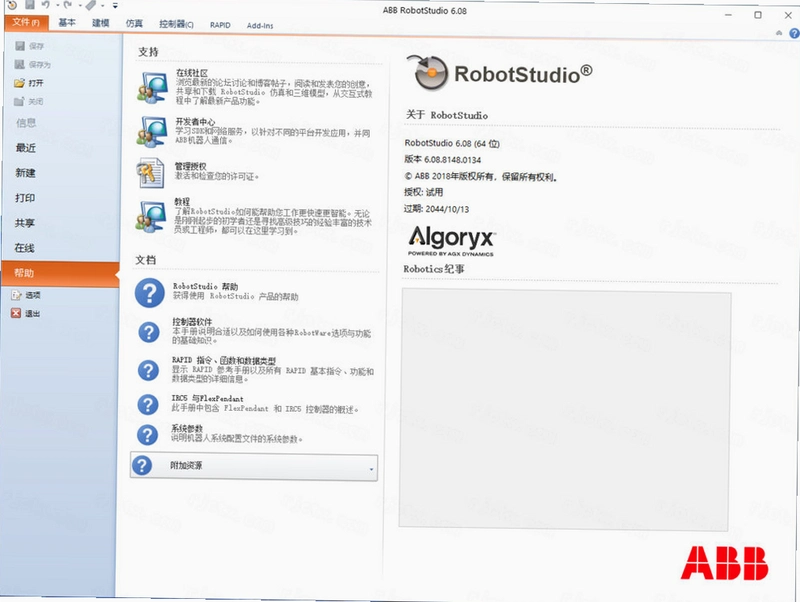Click the redo arrow in quick access toolbar
The width and height of the screenshot is (800, 602).
[68, 5]
